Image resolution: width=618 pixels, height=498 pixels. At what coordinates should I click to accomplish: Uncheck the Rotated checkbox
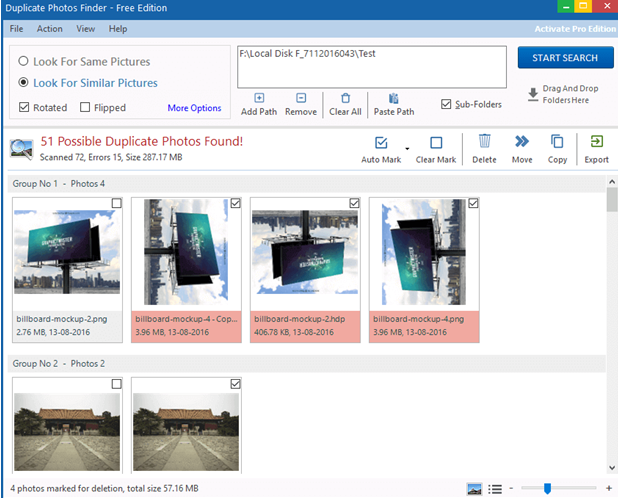24,107
